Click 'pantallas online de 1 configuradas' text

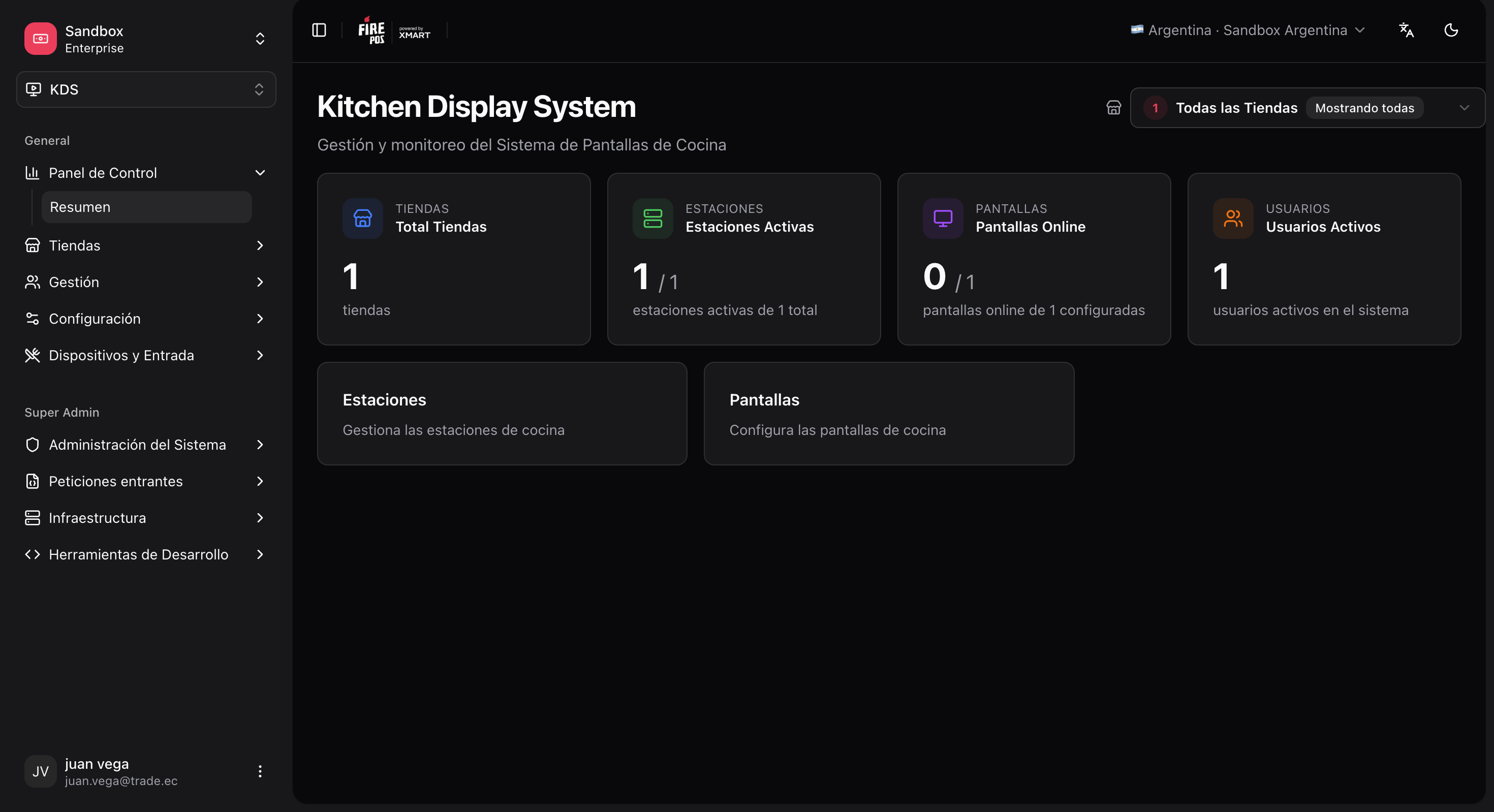click(1034, 310)
